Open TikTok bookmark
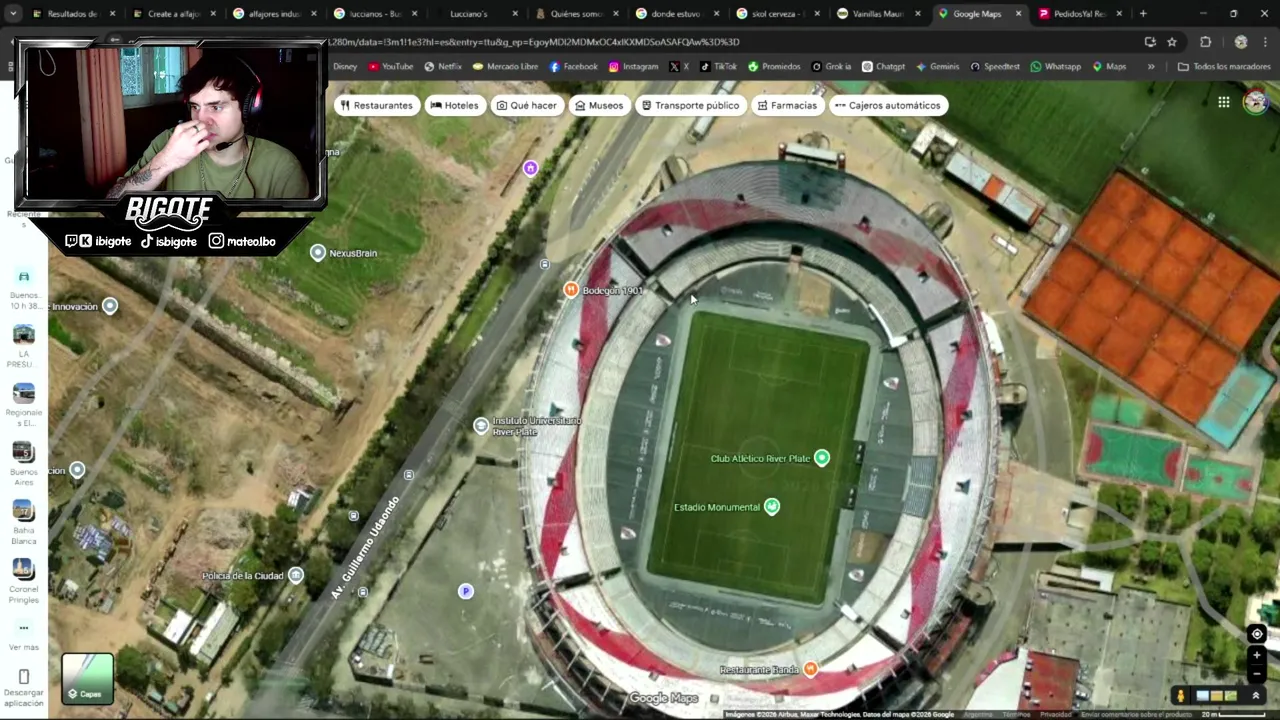Image resolution: width=1280 pixels, height=720 pixels. (718, 67)
